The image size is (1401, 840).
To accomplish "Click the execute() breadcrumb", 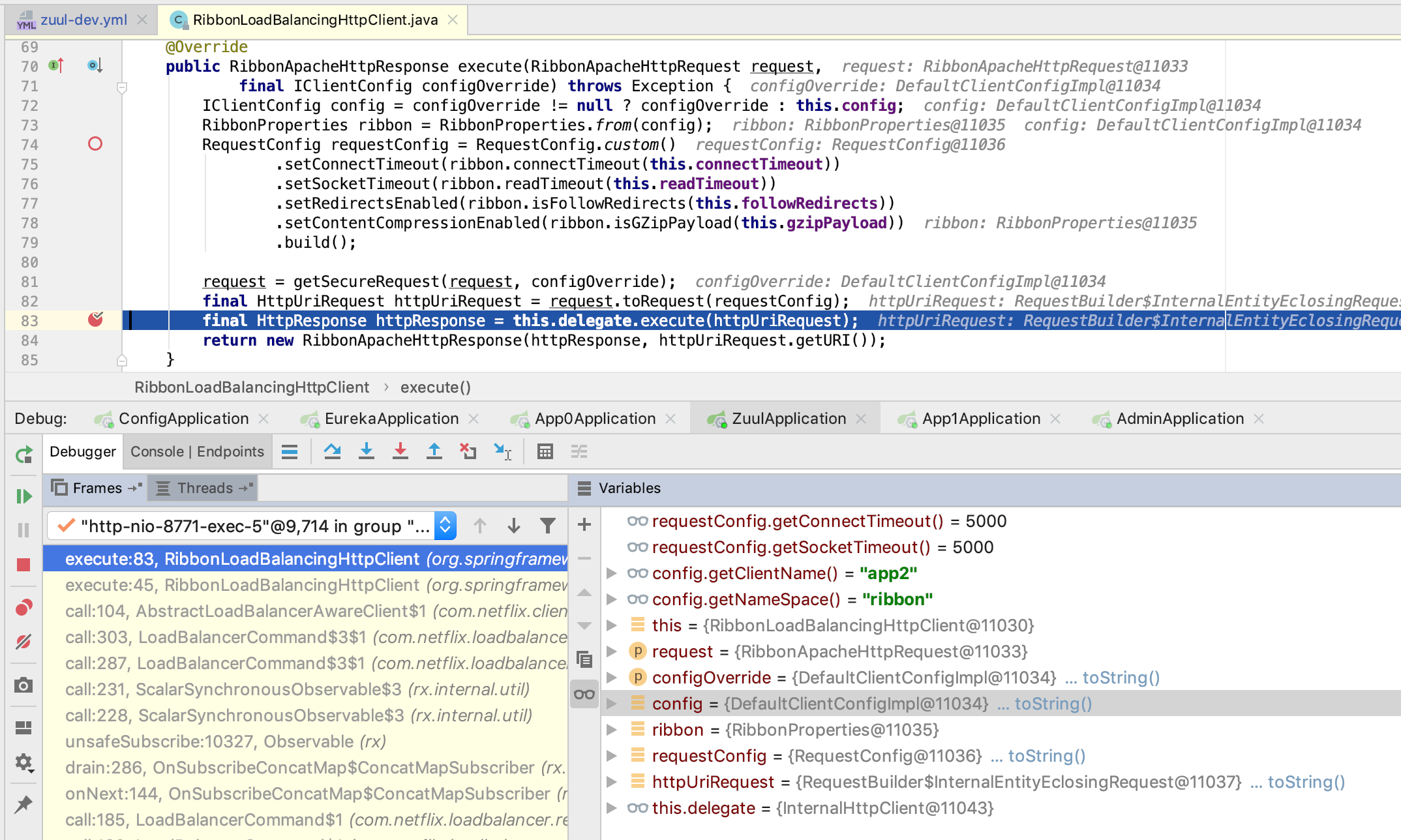I will (x=436, y=387).
